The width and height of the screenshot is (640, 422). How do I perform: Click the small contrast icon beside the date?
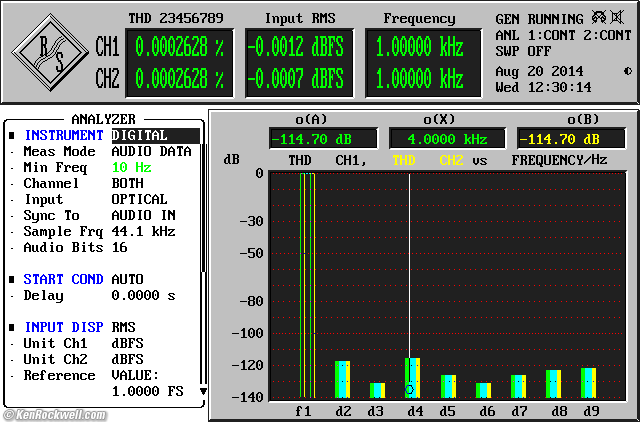coord(628,71)
